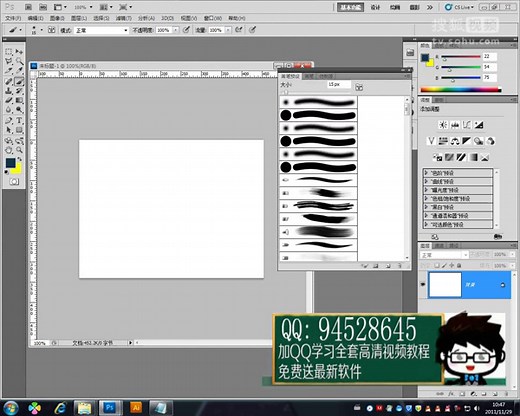Viewport: 520px width, 416px height.
Task: Open layer blend mode 正常 dropdown
Action: point(444,255)
